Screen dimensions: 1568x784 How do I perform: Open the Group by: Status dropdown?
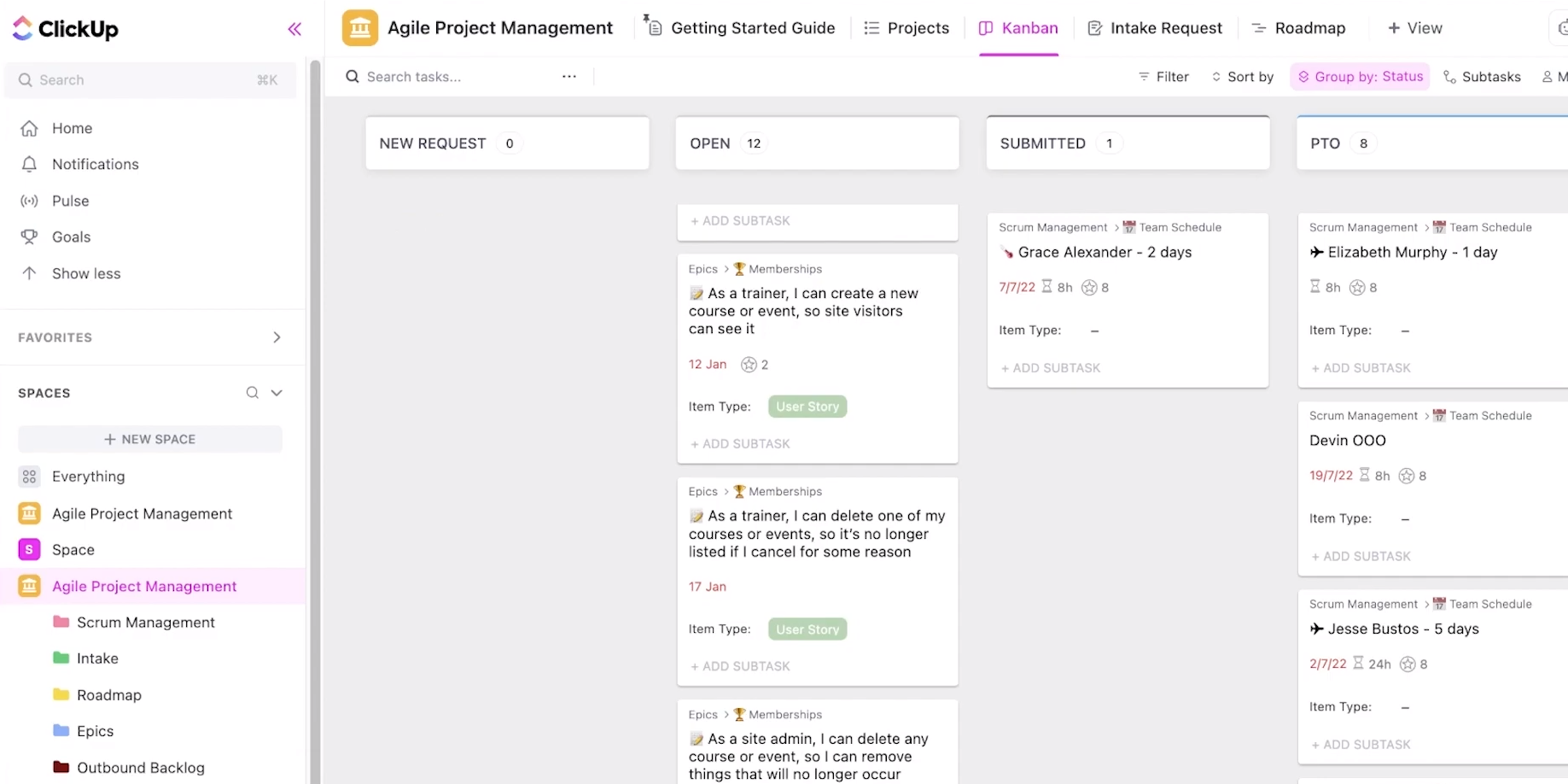click(x=1360, y=77)
